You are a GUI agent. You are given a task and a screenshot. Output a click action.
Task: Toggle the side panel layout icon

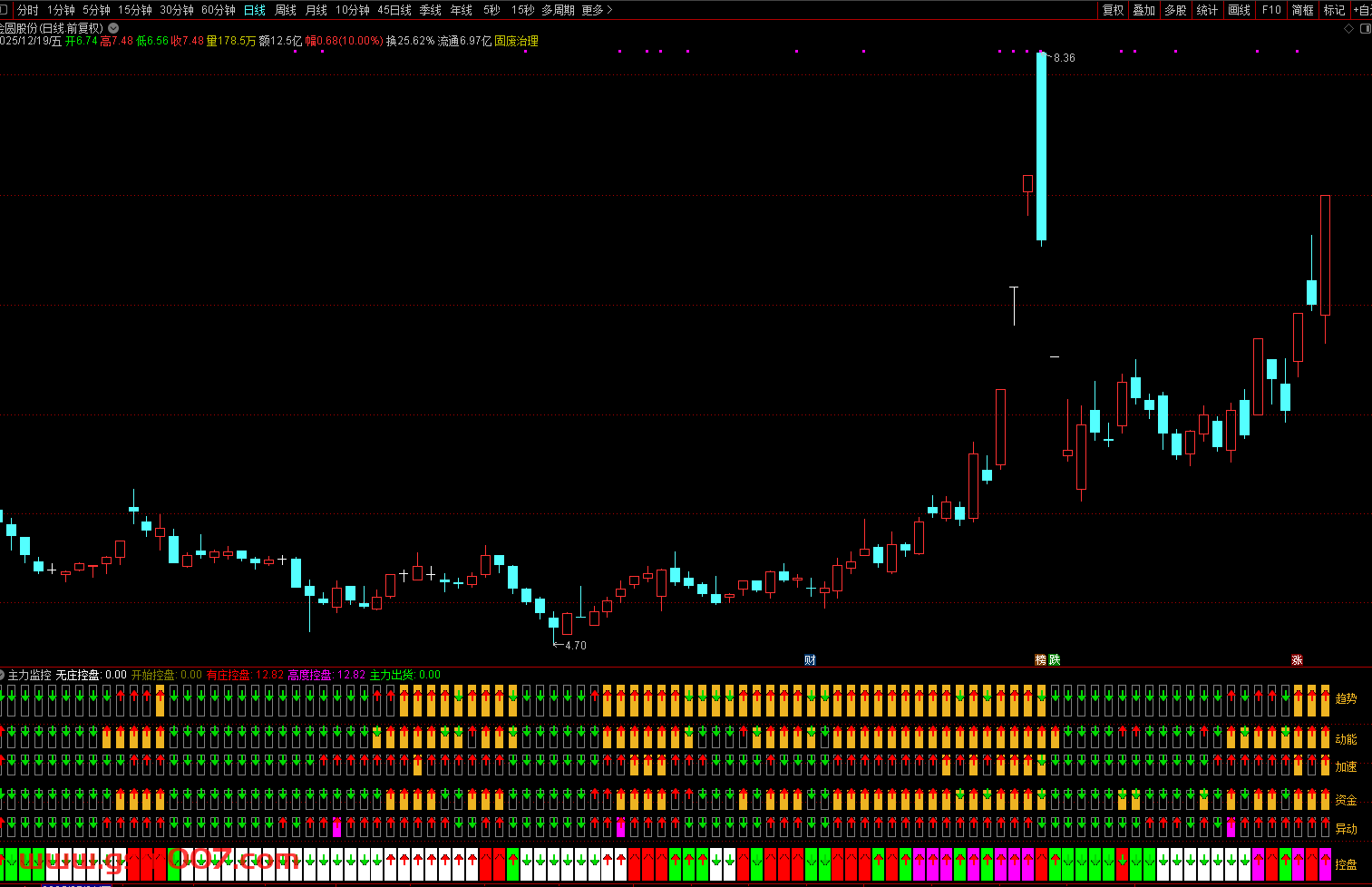[x=1365, y=29]
